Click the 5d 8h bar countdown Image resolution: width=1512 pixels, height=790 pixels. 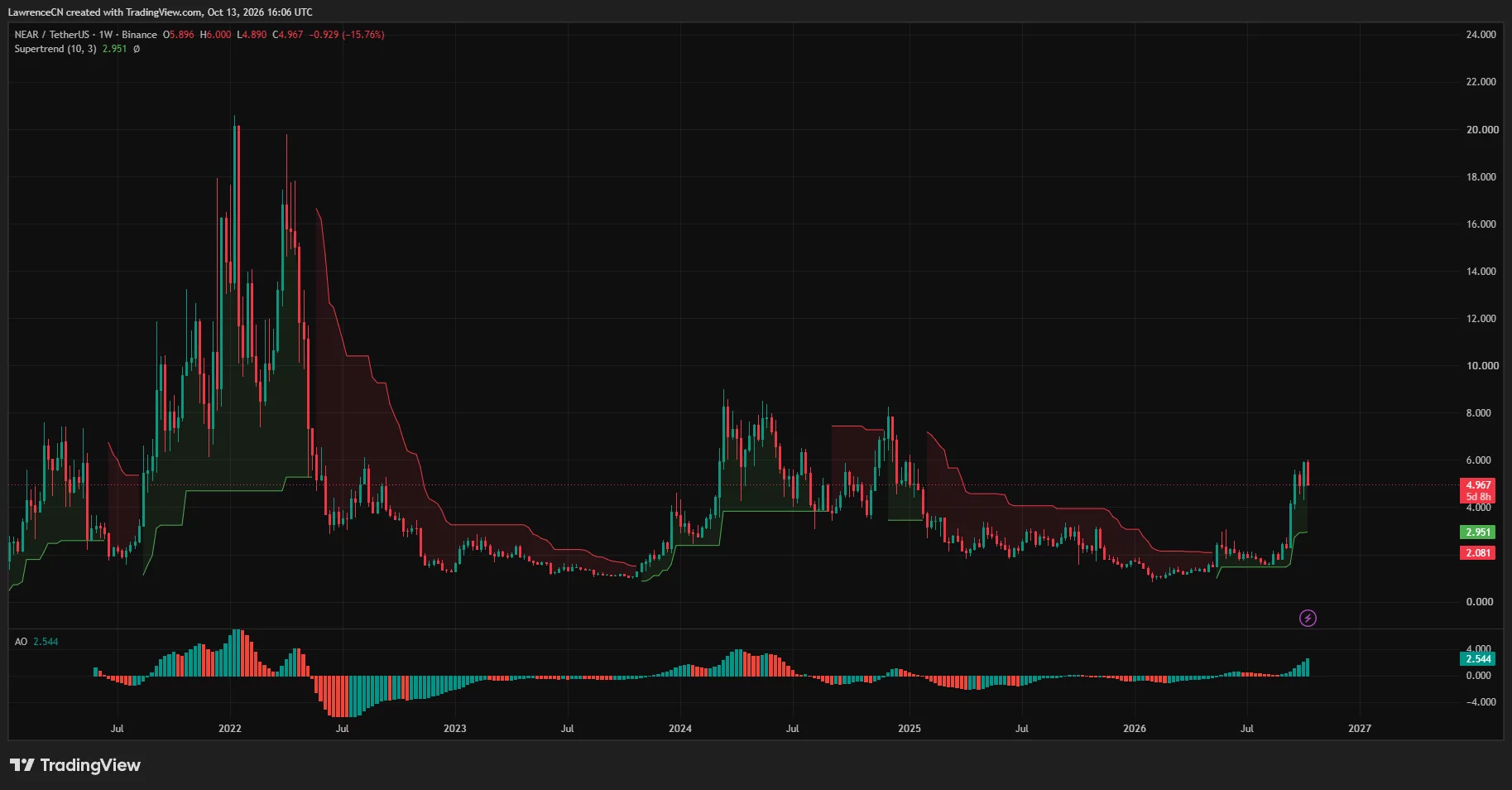pos(1477,497)
